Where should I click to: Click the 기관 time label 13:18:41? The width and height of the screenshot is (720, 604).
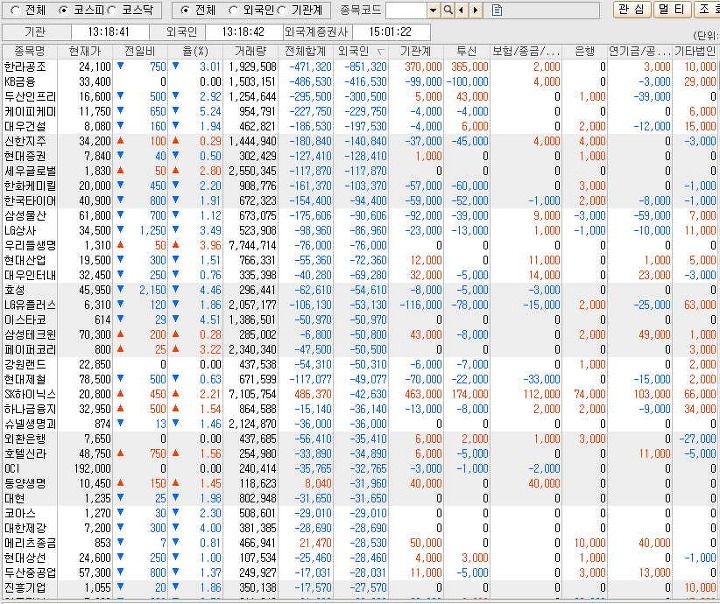109,32
